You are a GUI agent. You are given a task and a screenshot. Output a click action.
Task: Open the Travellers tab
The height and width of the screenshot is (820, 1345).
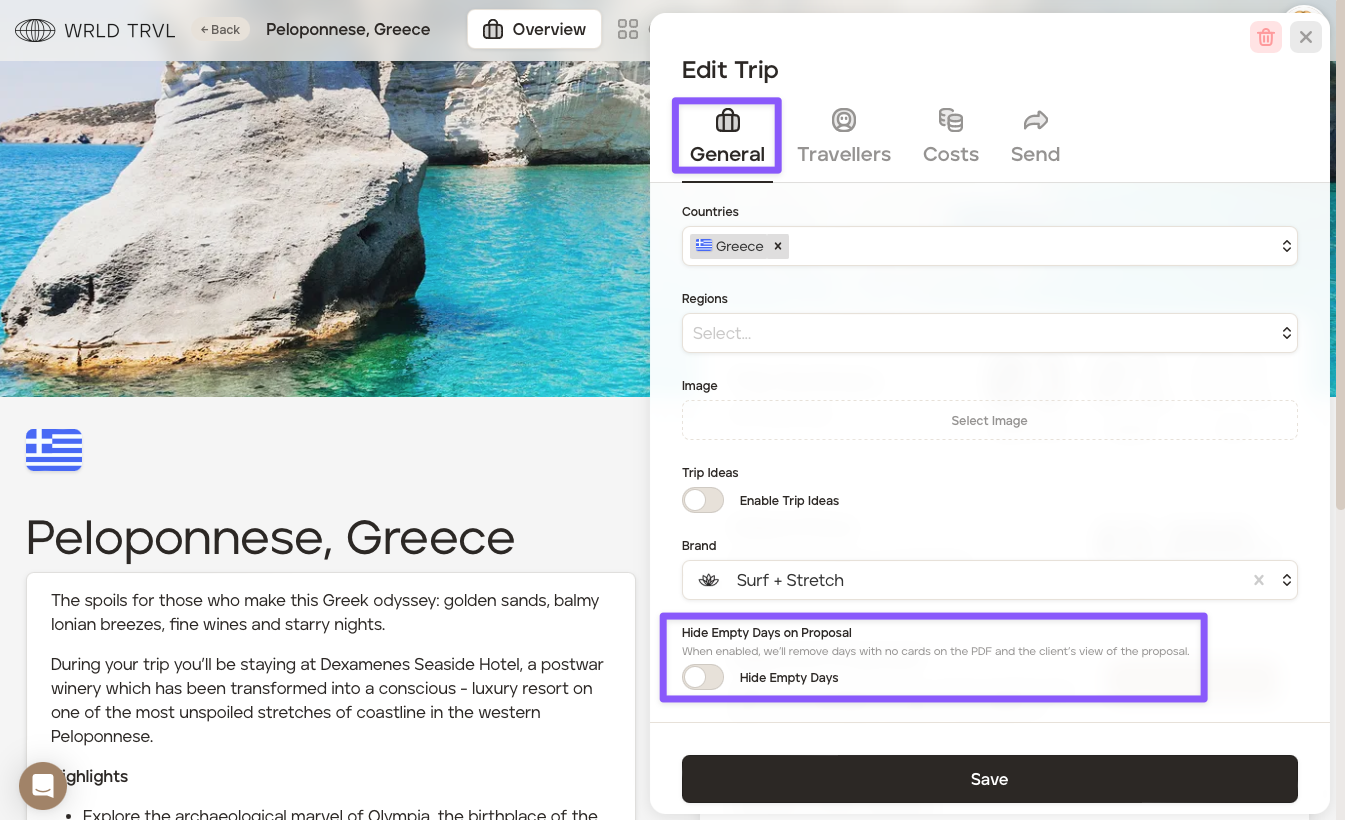(x=844, y=137)
